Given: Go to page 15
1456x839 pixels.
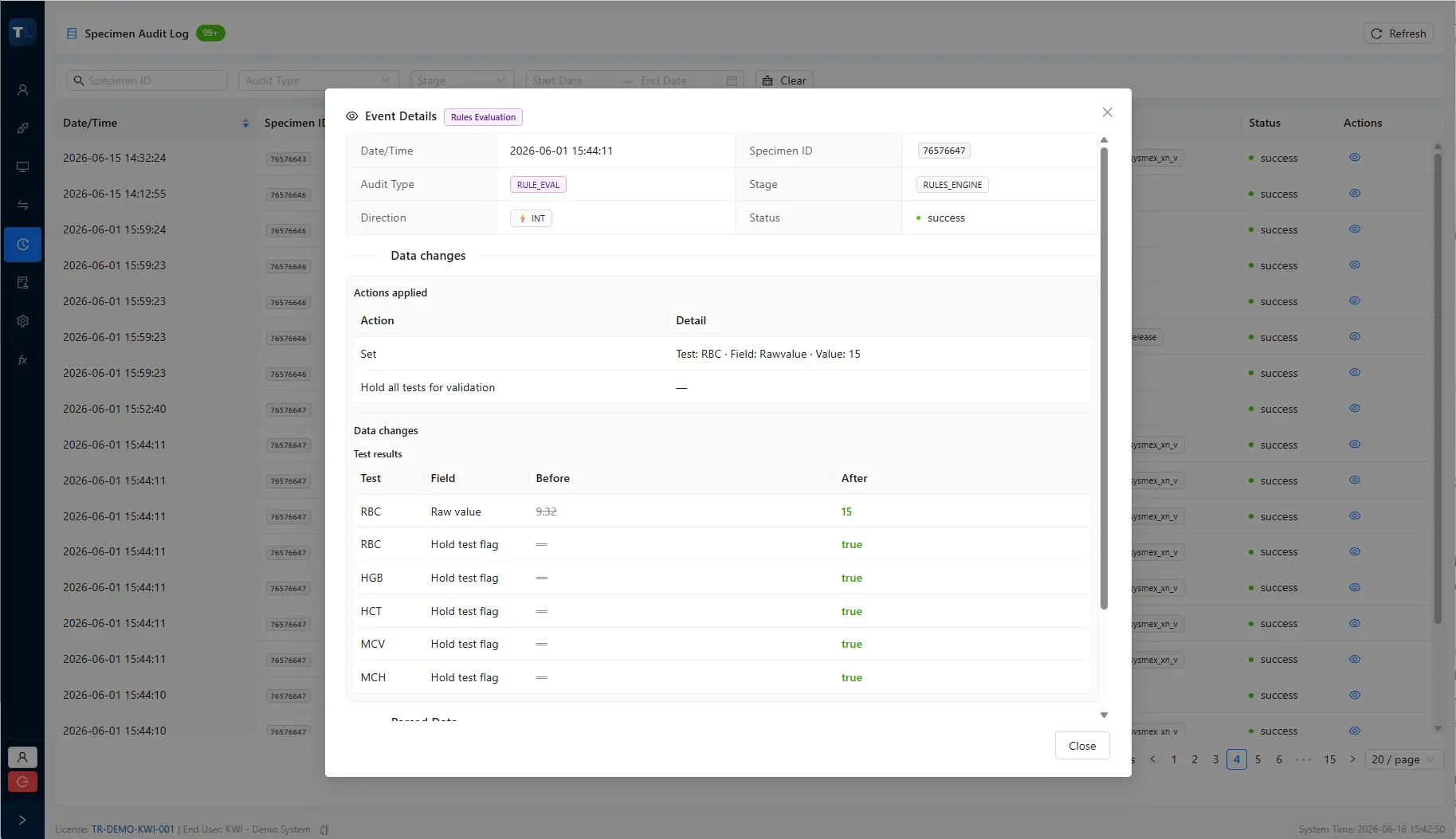Looking at the screenshot, I should (1330, 759).
